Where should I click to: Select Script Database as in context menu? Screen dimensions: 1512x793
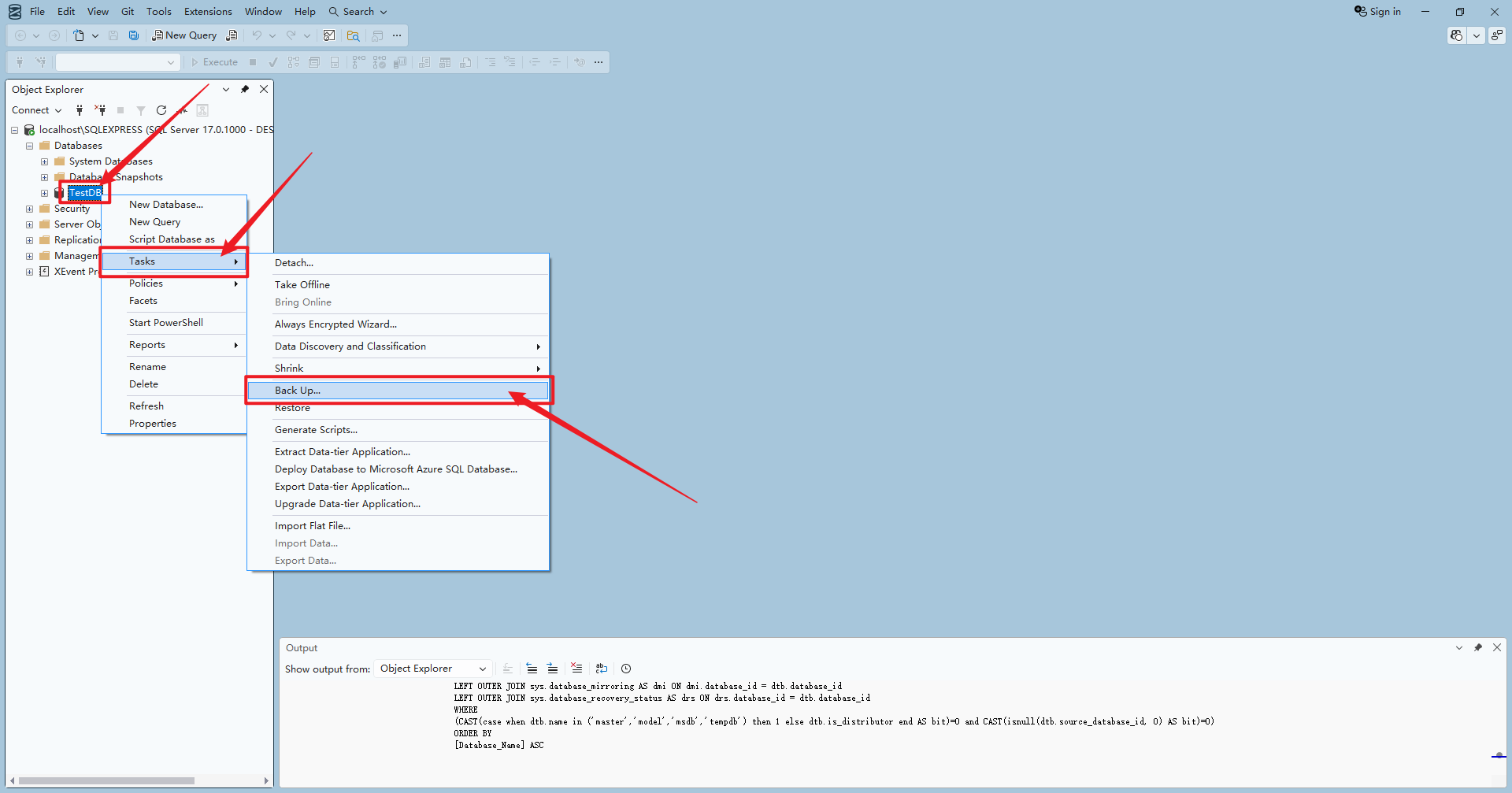[x=175, y=239]
